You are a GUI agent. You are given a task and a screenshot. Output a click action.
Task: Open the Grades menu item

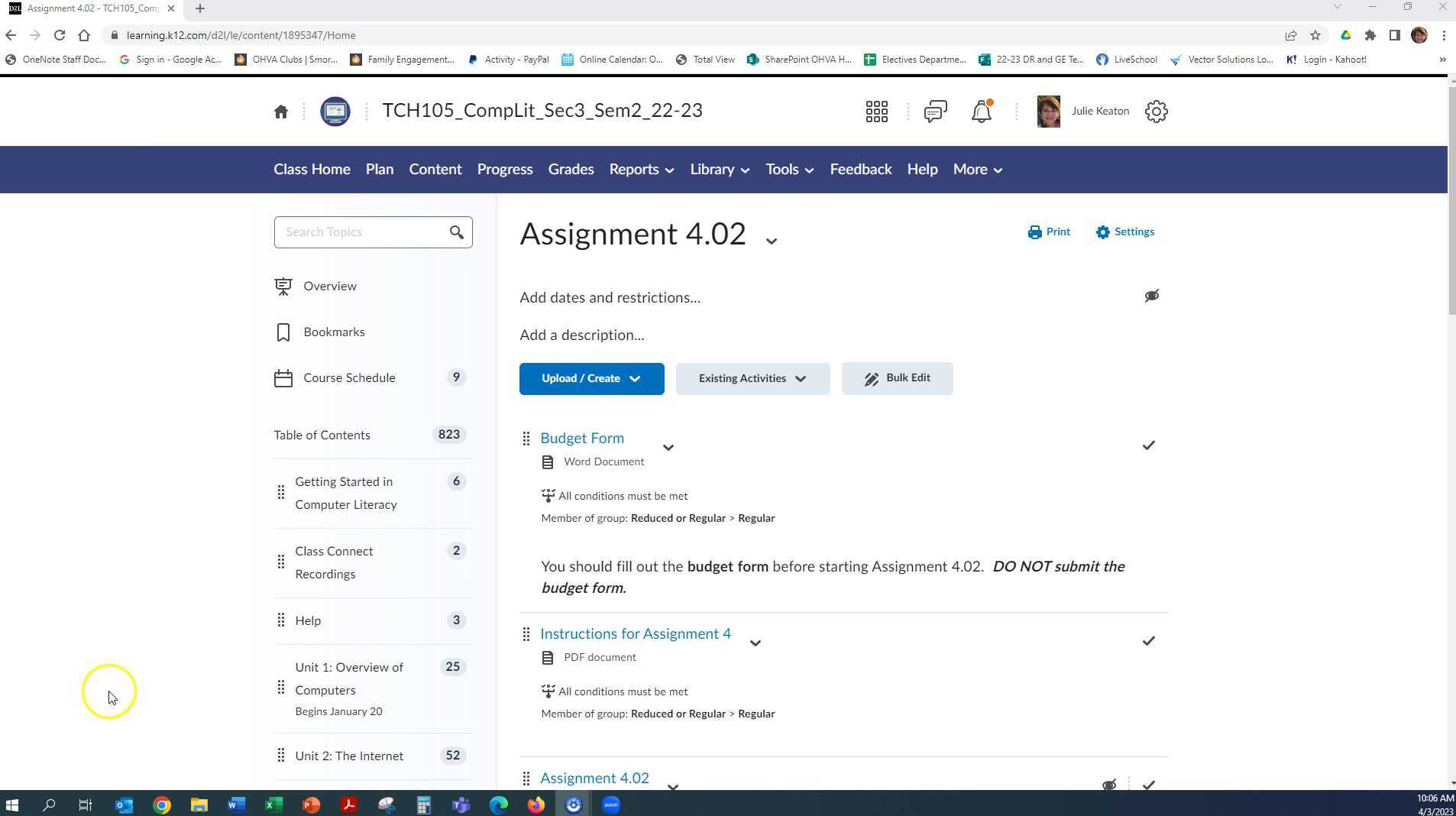[x=571, y=169]
